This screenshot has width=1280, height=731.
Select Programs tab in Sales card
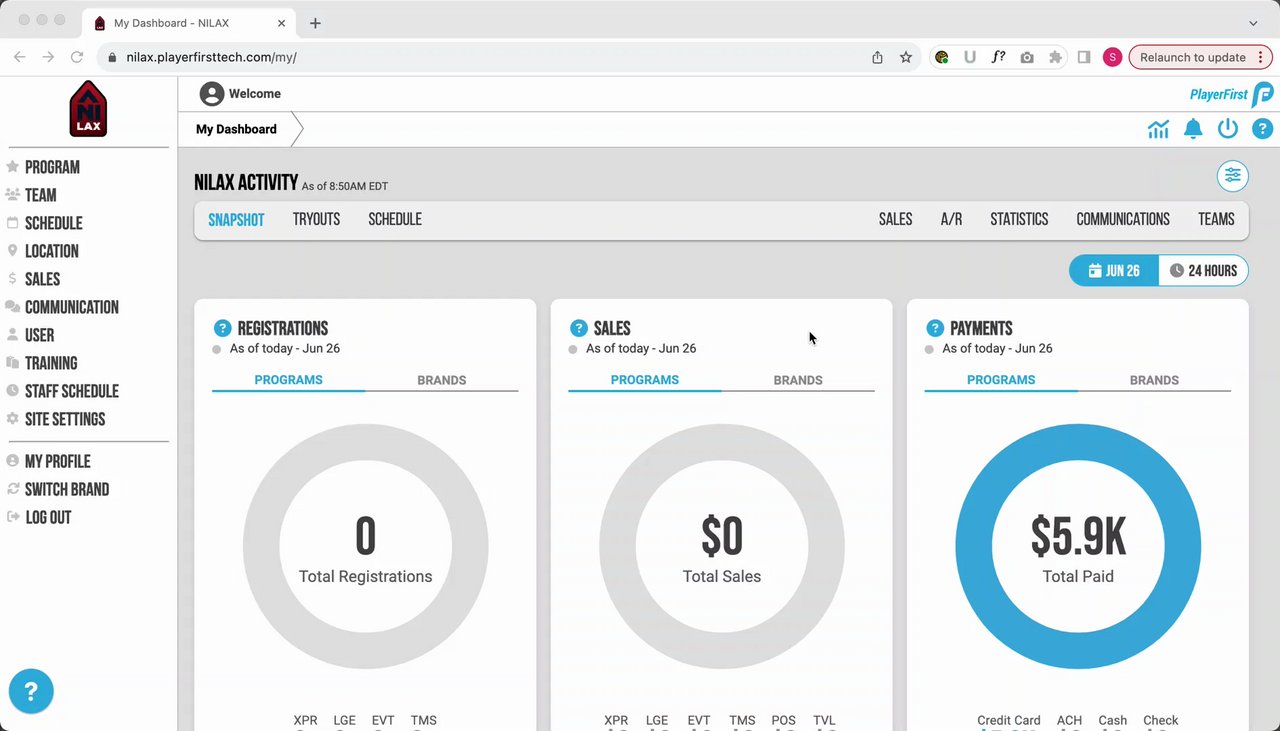pos(645,380)
